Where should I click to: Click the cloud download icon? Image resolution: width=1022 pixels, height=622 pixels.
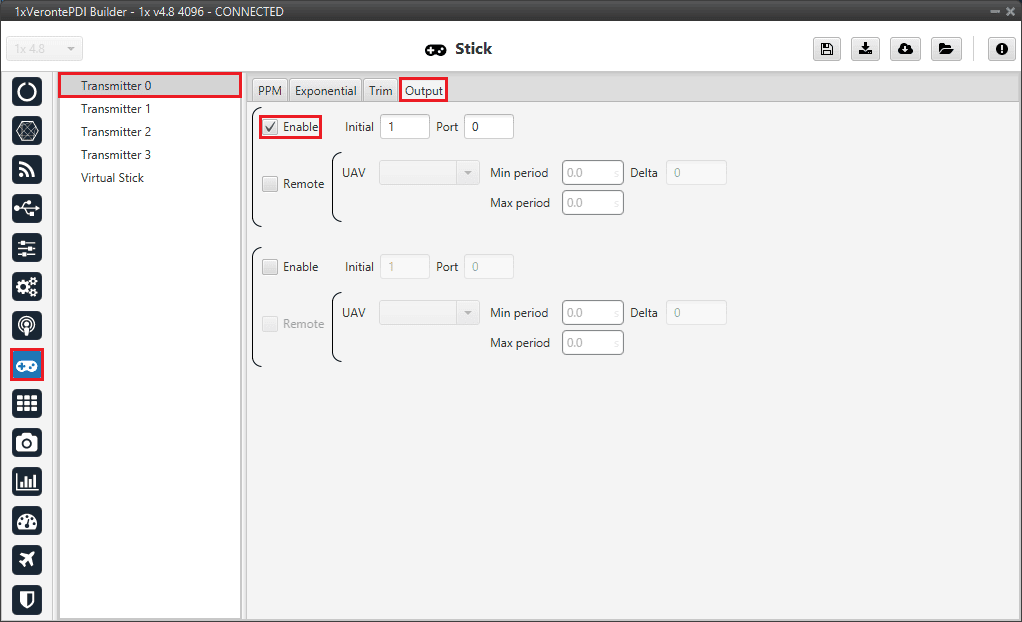(x=905, y=49)
